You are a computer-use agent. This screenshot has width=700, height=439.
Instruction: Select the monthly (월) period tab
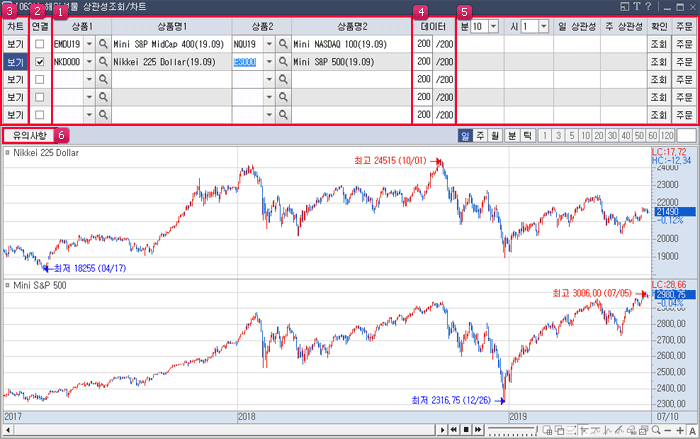pos(495,135)
